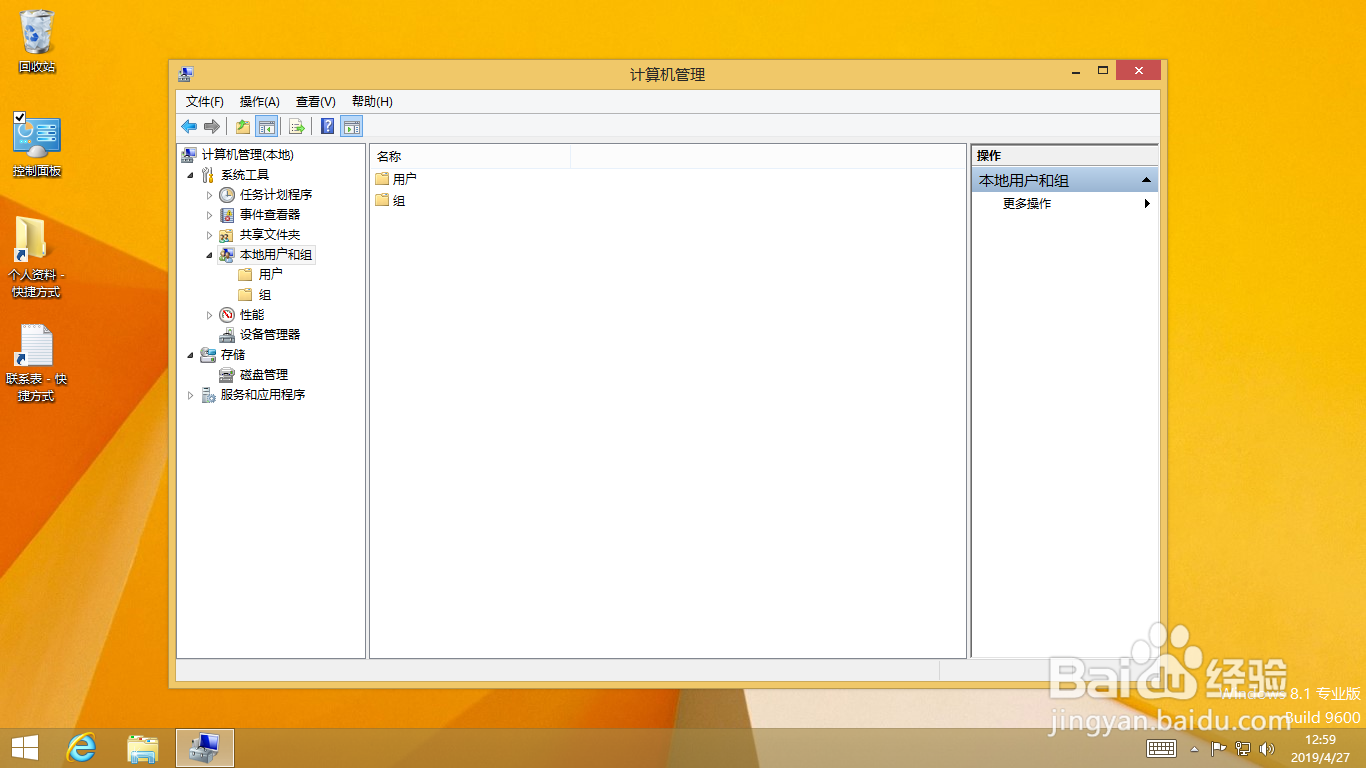
Task: Select the 回收站 desktop icon
Action: pos(37,41)
